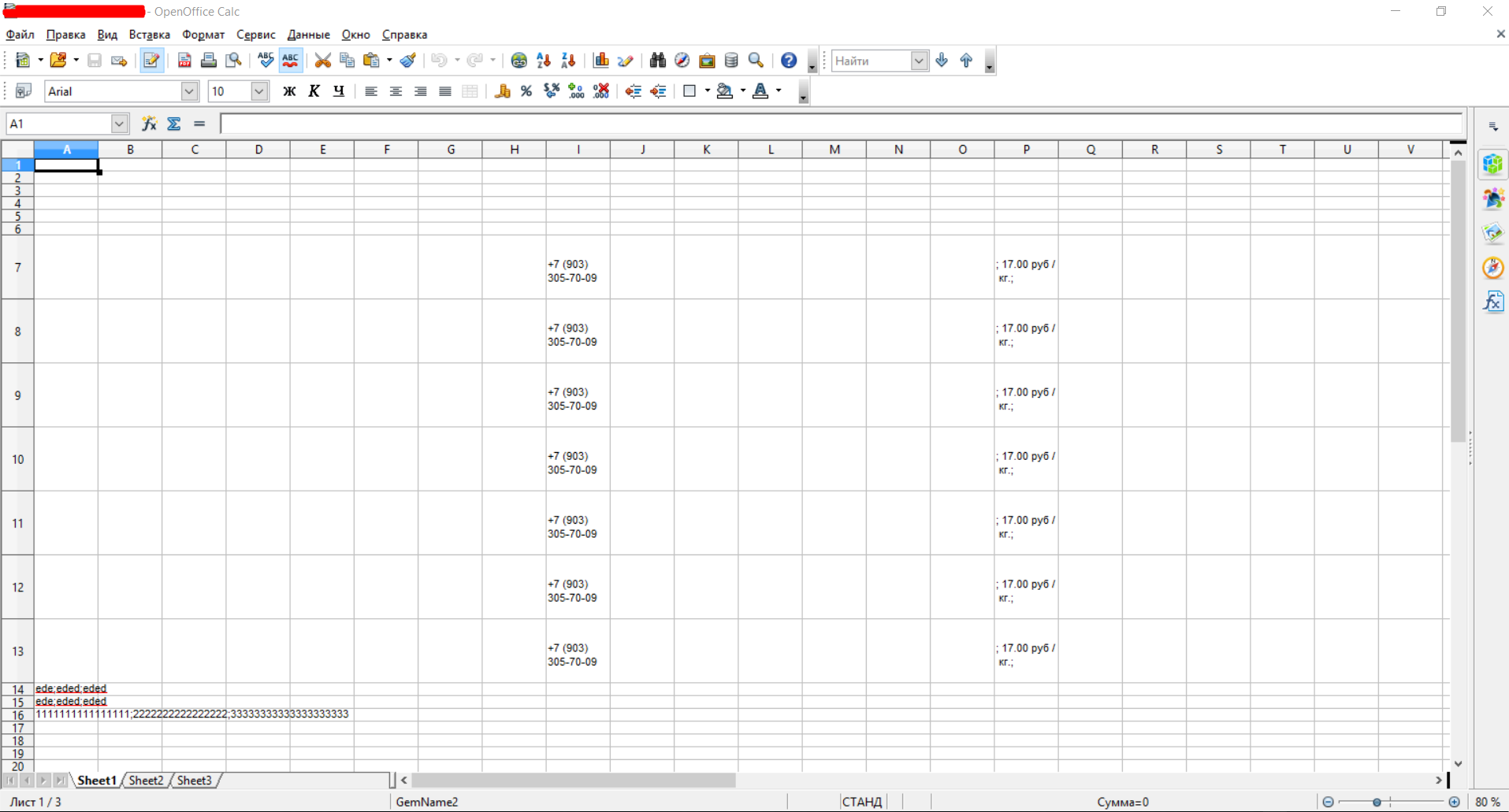Sort ascending A to Z
The image size is (1509, 812).
pyautogui.click(x=544, y=61)
